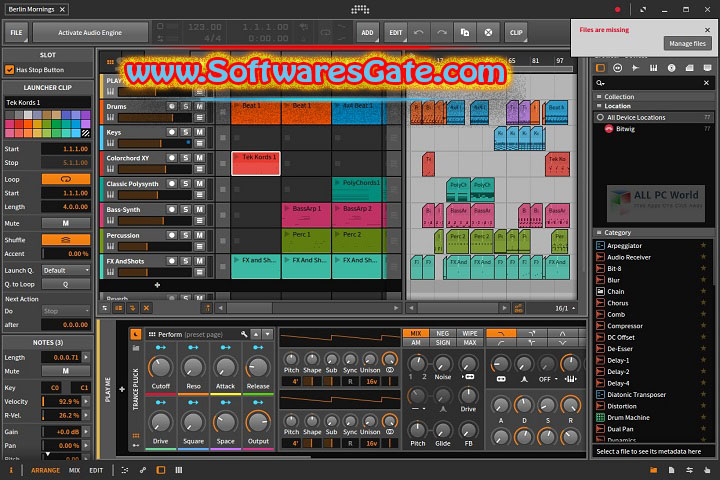This screenshot has width=720, height=480.
Task: Launch the Tek Kords 1 clip
Action: coord(237,157)
